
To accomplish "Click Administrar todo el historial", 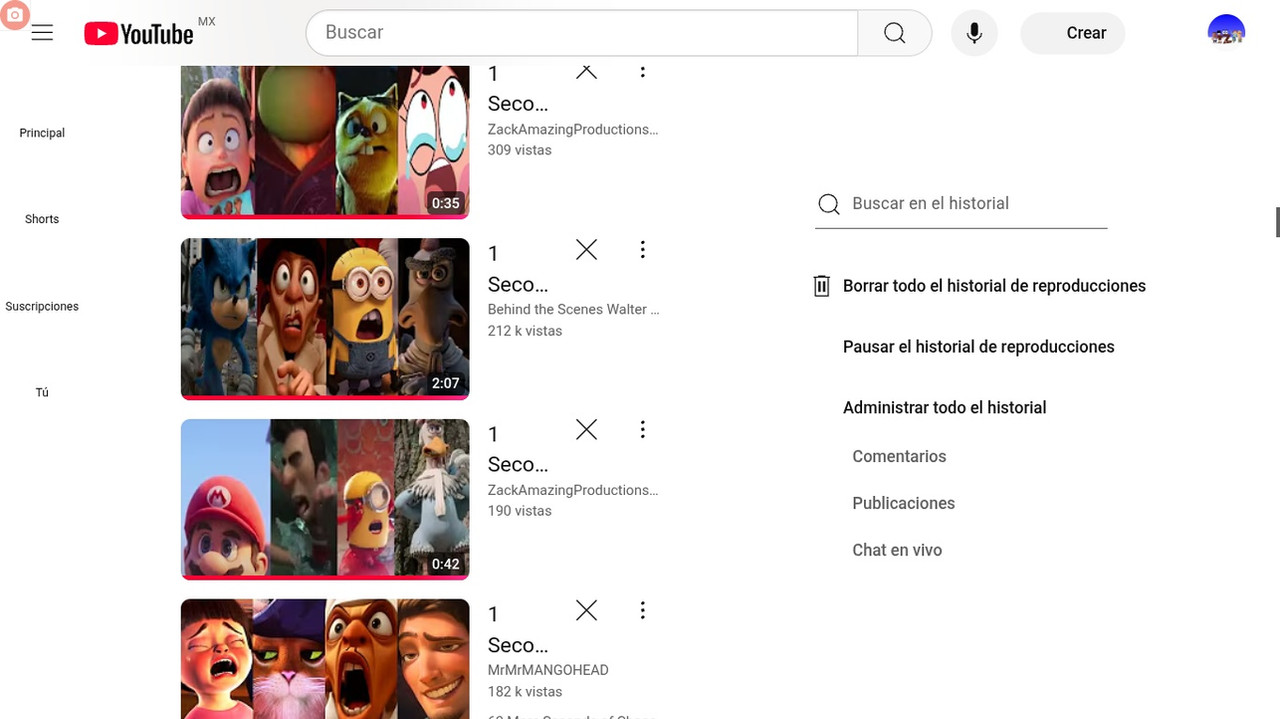I will 944,408.
